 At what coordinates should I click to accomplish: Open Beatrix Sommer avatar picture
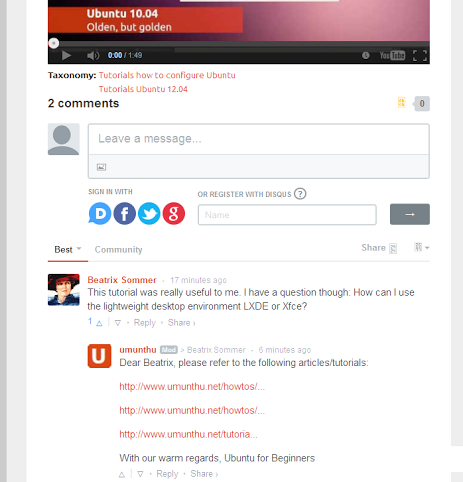pyautogui.click(x=64, y=290)
